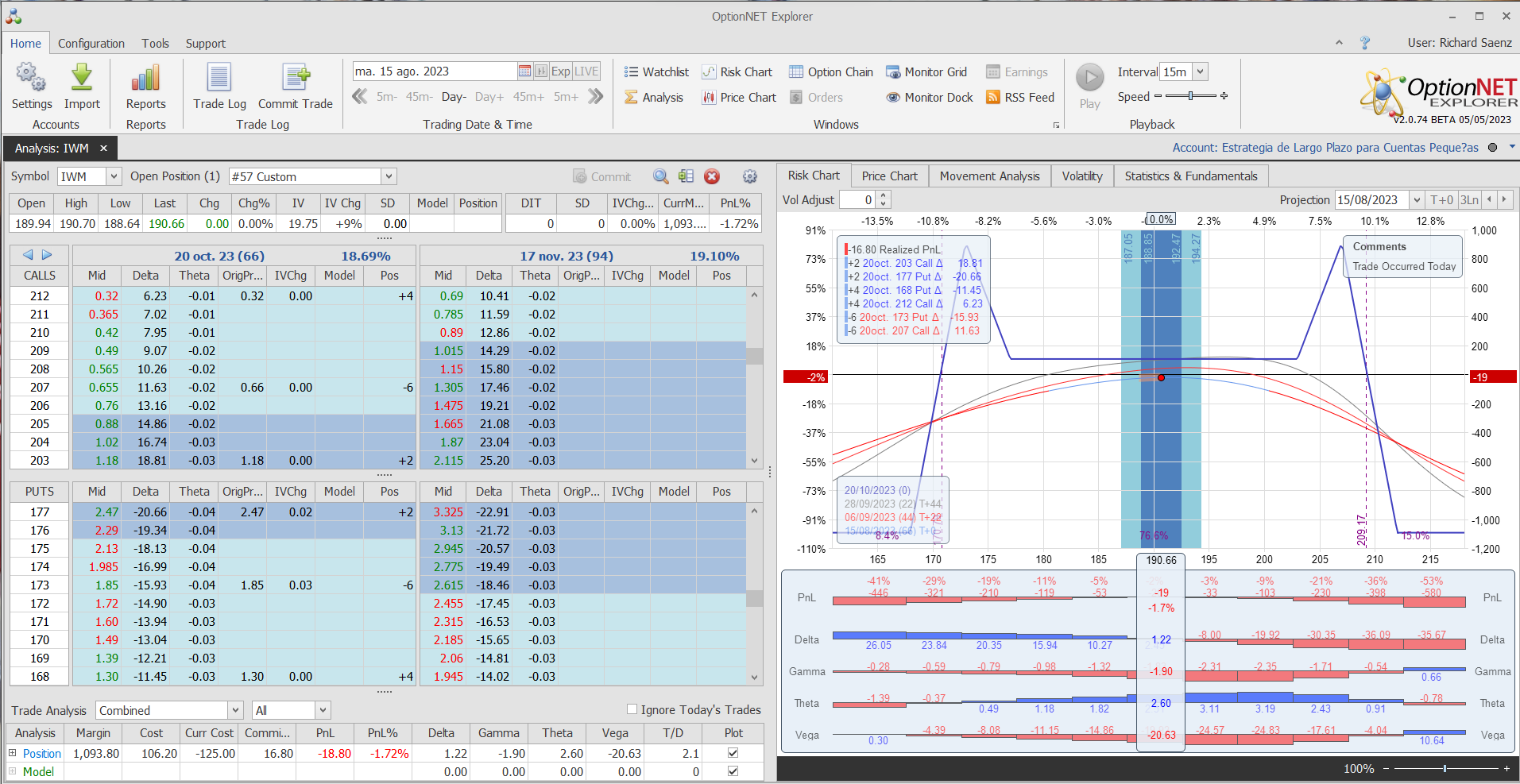Viewport: 1520px width, 784px height.
Task: Open the Configuration ribbon tab
Action: tap(91, 44)
